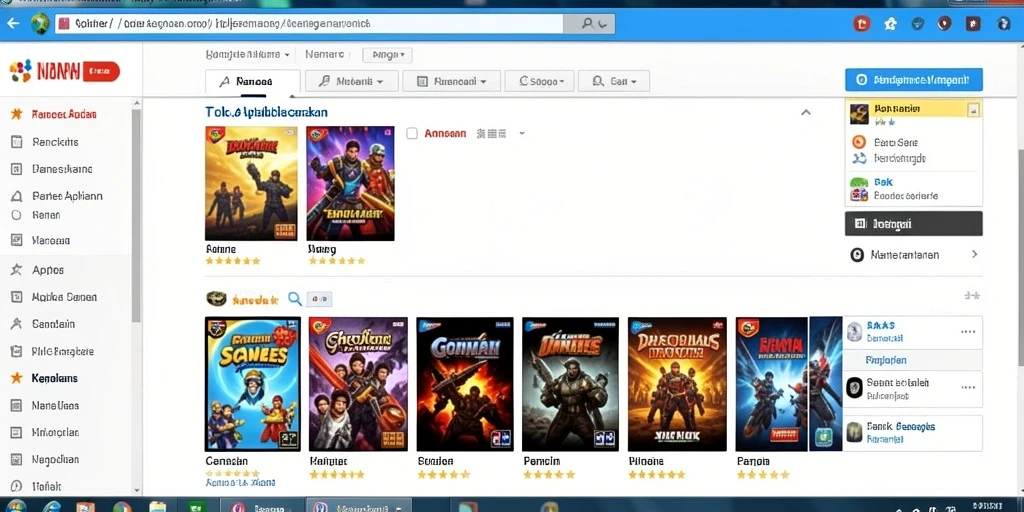Click the circle radio icon beside Renen
Viewport: 1024px width, 512px height.
tap(17, 215)
